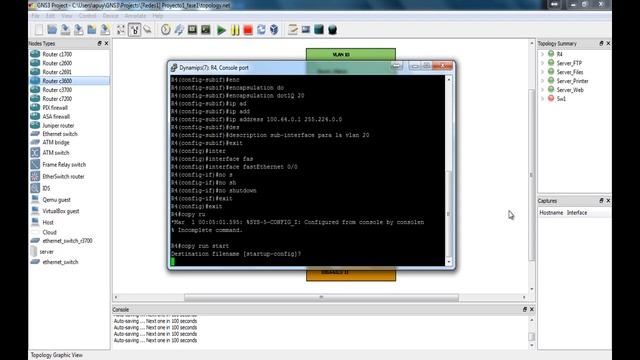The image size is (640, 360).
Task: Click the Interface column header in Captures
Action: 577,213
